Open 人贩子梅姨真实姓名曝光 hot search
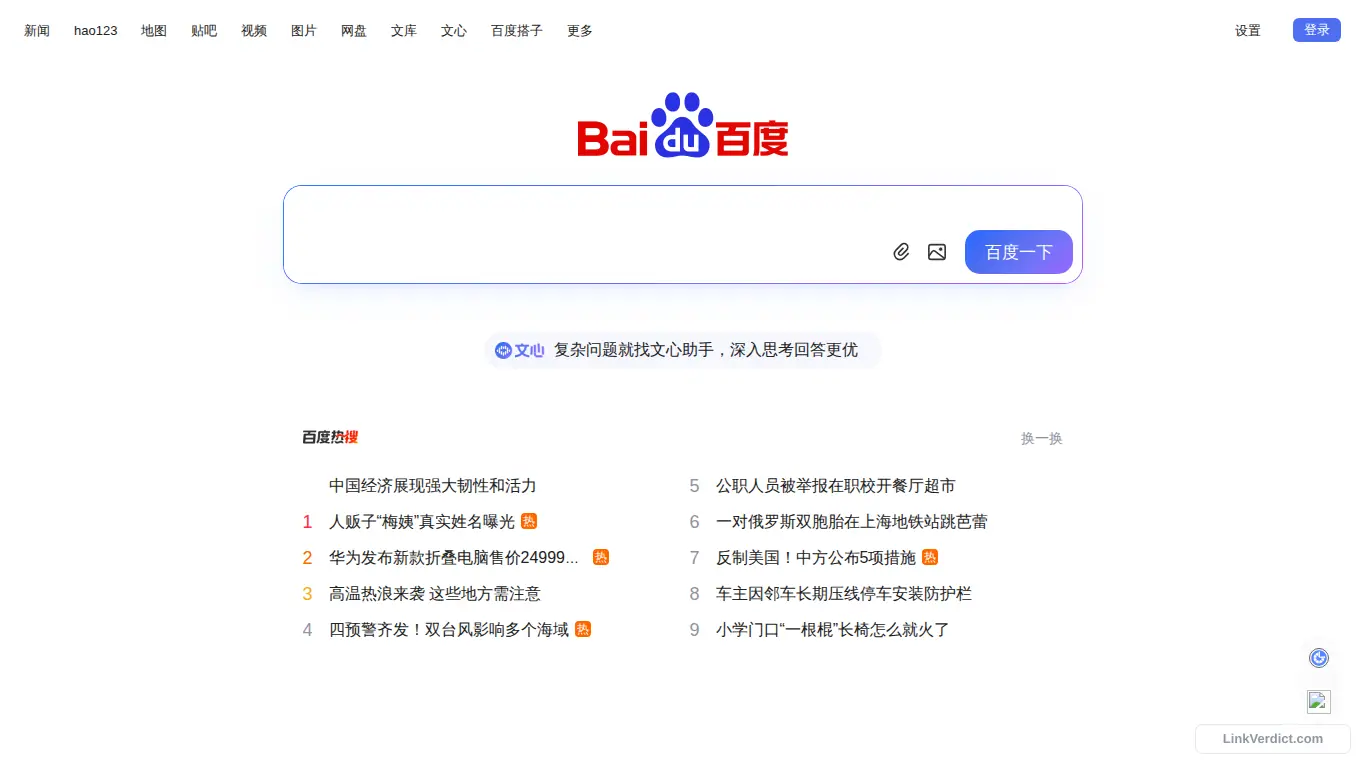Image resolution: width=1365 pixels, height=768 pixels. (422, 522)
